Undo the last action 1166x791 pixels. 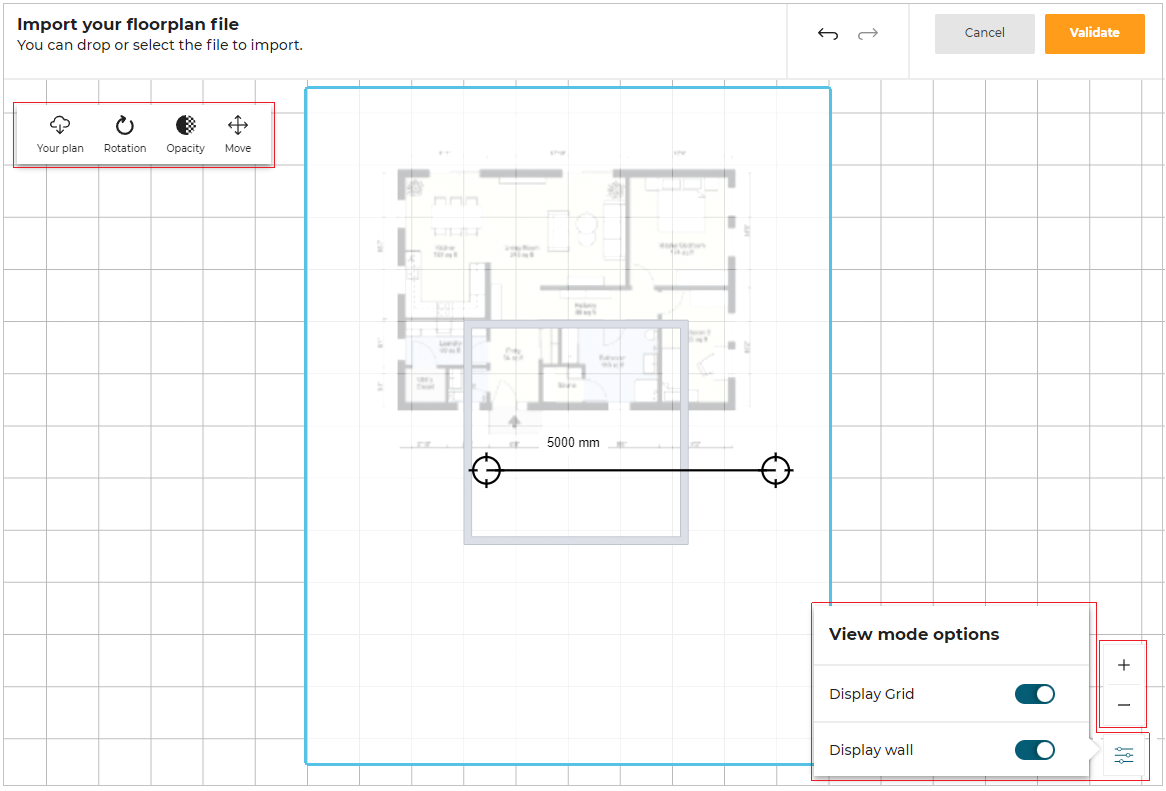click(828, 33)
